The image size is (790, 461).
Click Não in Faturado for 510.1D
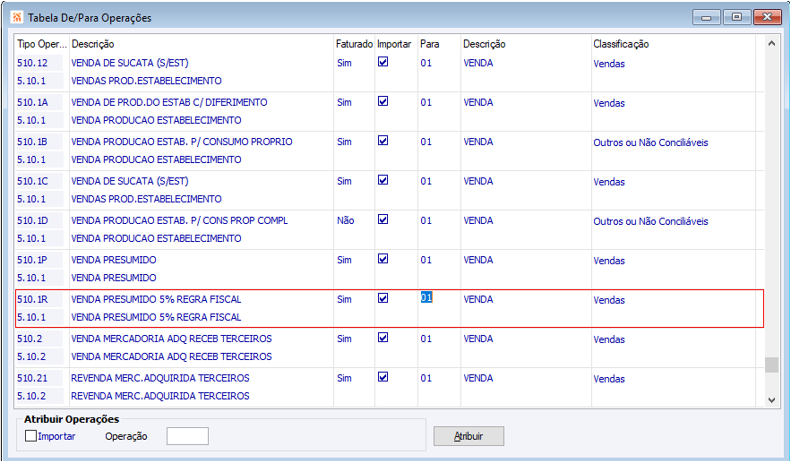[346, 220]
